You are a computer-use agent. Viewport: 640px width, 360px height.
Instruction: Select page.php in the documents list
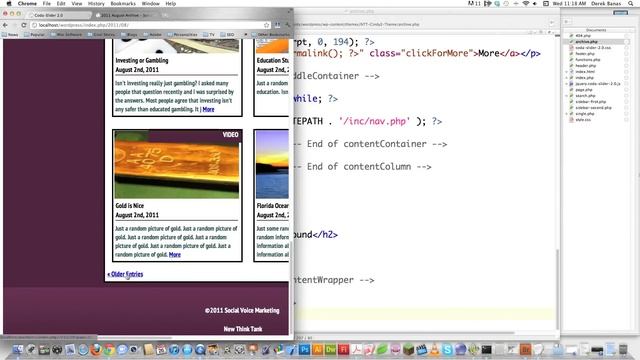pyautogui.click(x=584, y=90)
